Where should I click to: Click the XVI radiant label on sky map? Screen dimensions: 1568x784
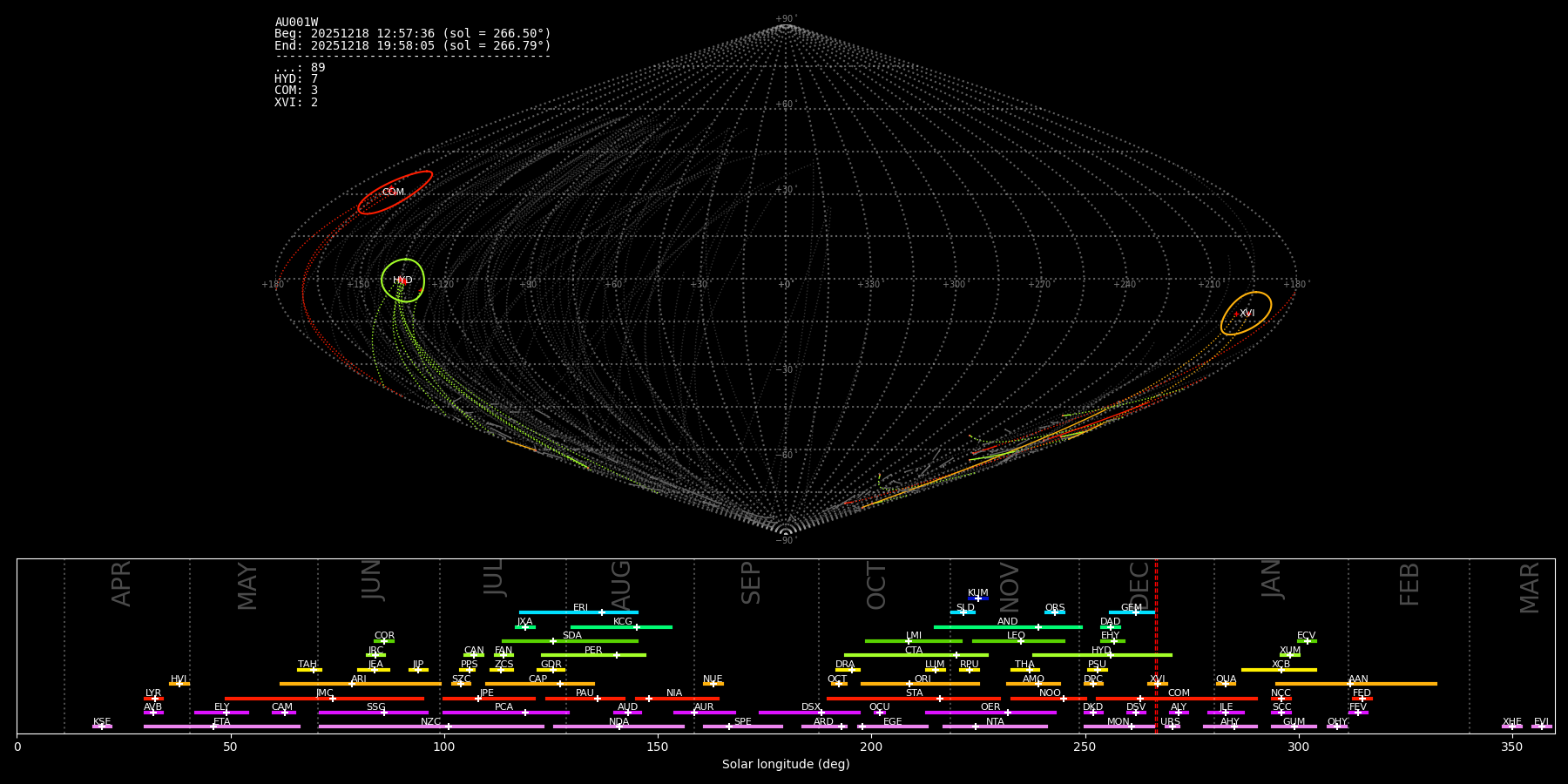coord(1247,314)
